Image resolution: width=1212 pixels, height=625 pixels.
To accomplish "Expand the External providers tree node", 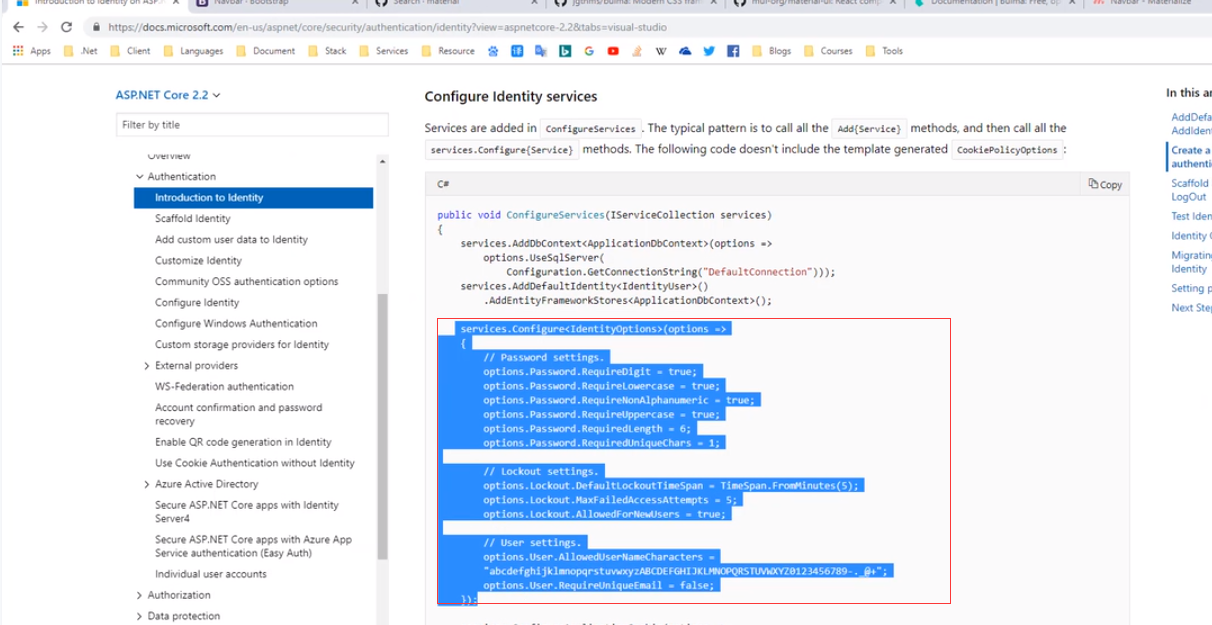I will point(147,366).
